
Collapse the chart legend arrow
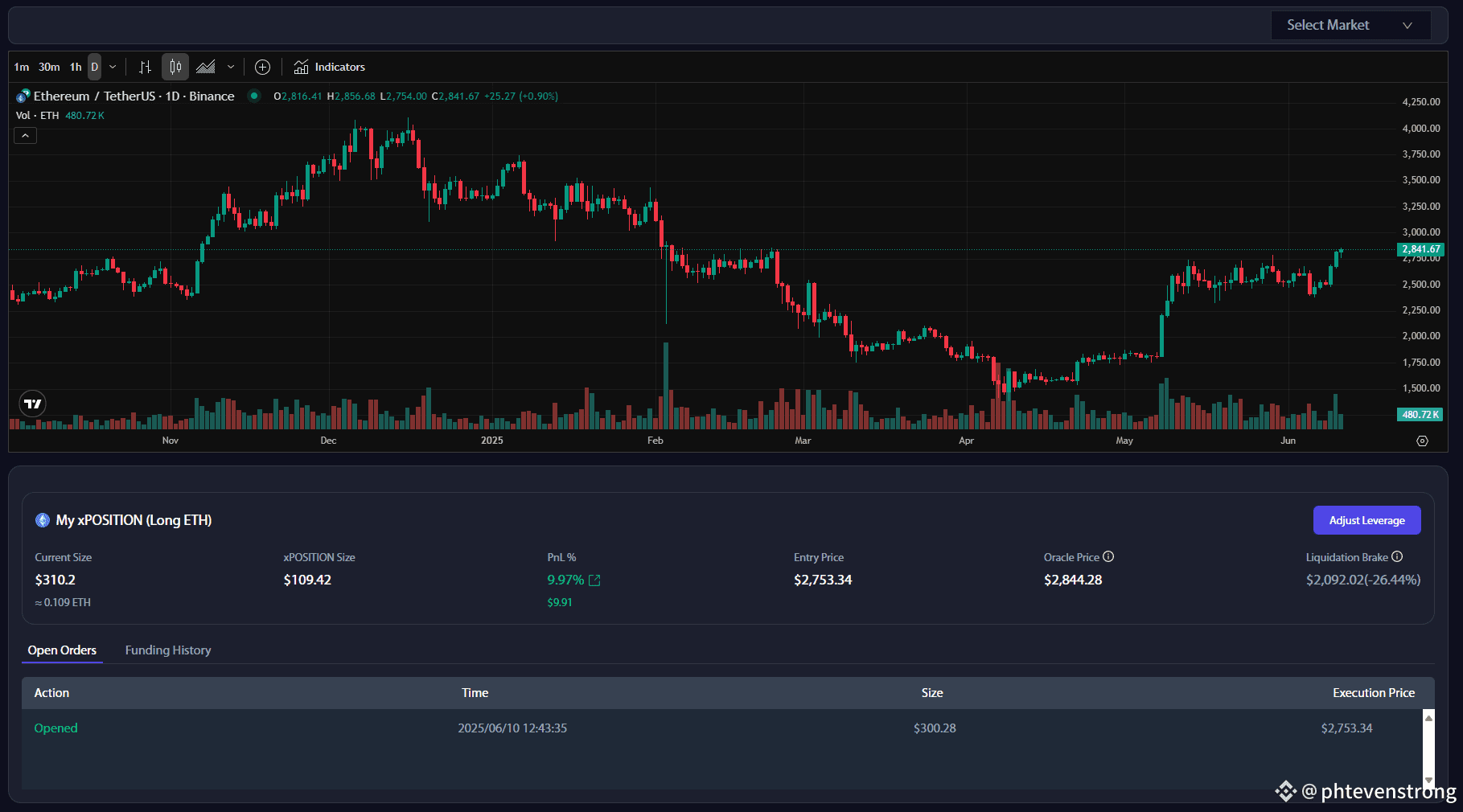click(x=25, y=136)
